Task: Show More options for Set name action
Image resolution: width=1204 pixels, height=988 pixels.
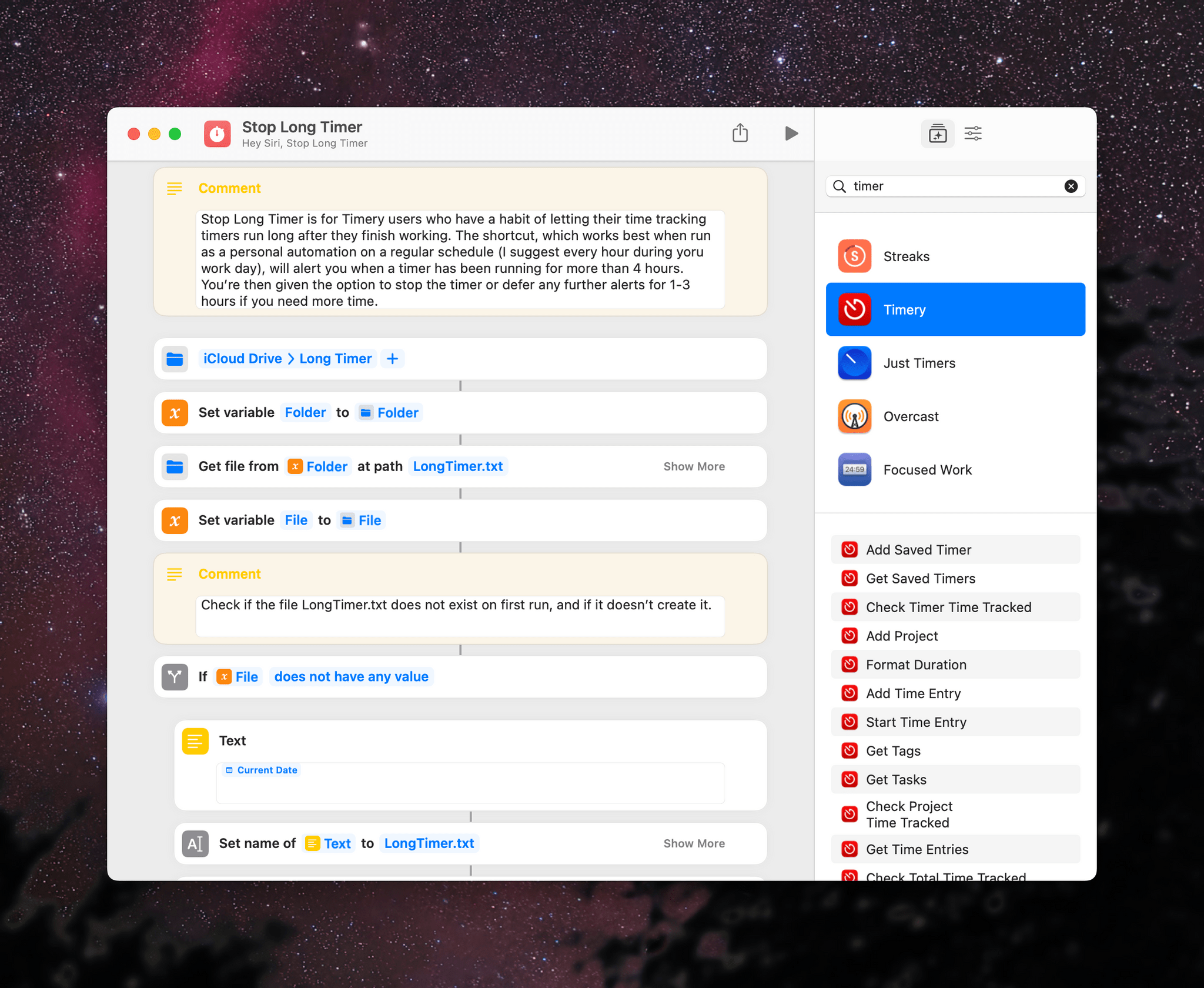Action: pos(694,843)
